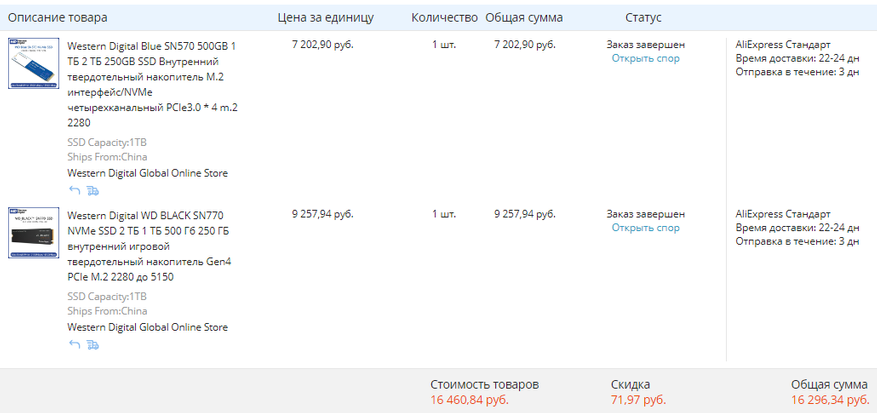
Task: Visit the Western Digital store link under SN770
Action: (x=147, y=327)
